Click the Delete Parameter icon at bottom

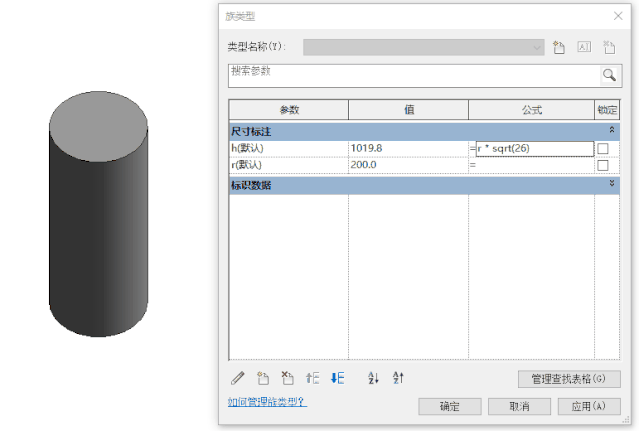287,378
